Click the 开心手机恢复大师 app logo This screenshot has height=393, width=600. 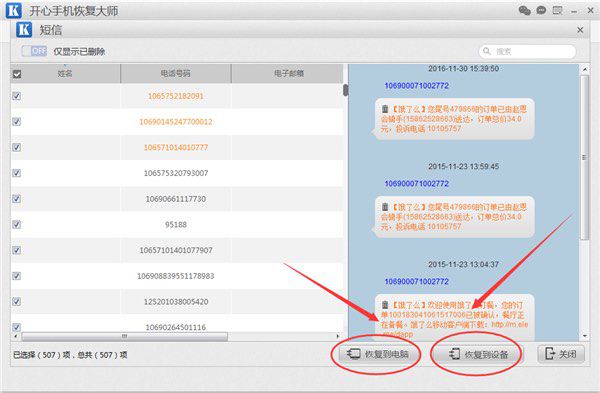point(13,10)
